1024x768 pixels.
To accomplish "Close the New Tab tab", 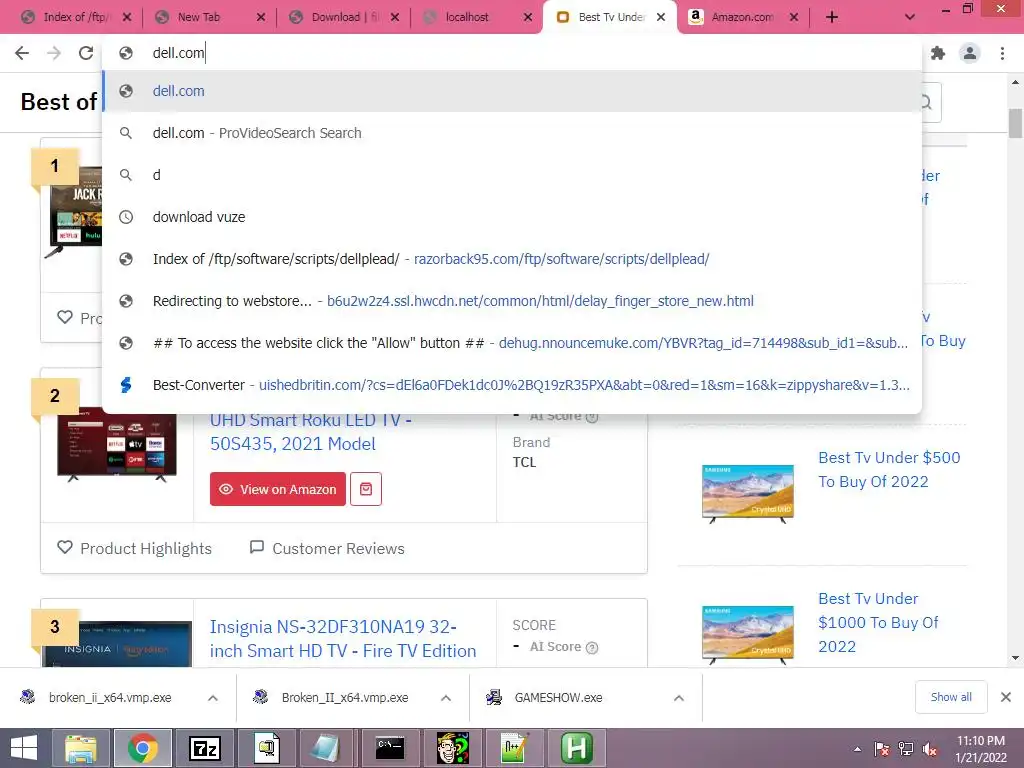I will (261, 17).
